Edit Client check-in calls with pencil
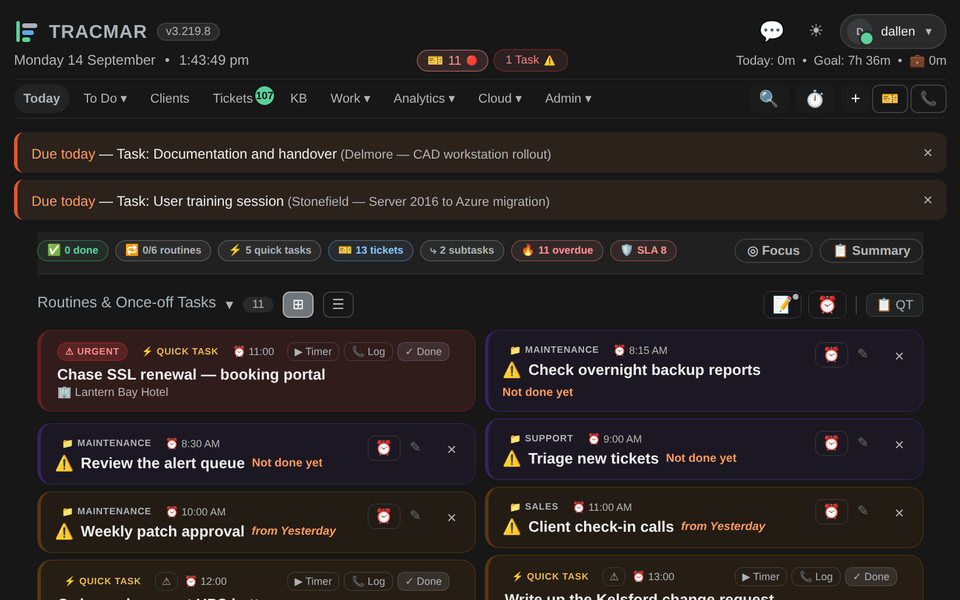Image resolution: width=960 pixels, height=600 pixels. (x=863, y=510)
